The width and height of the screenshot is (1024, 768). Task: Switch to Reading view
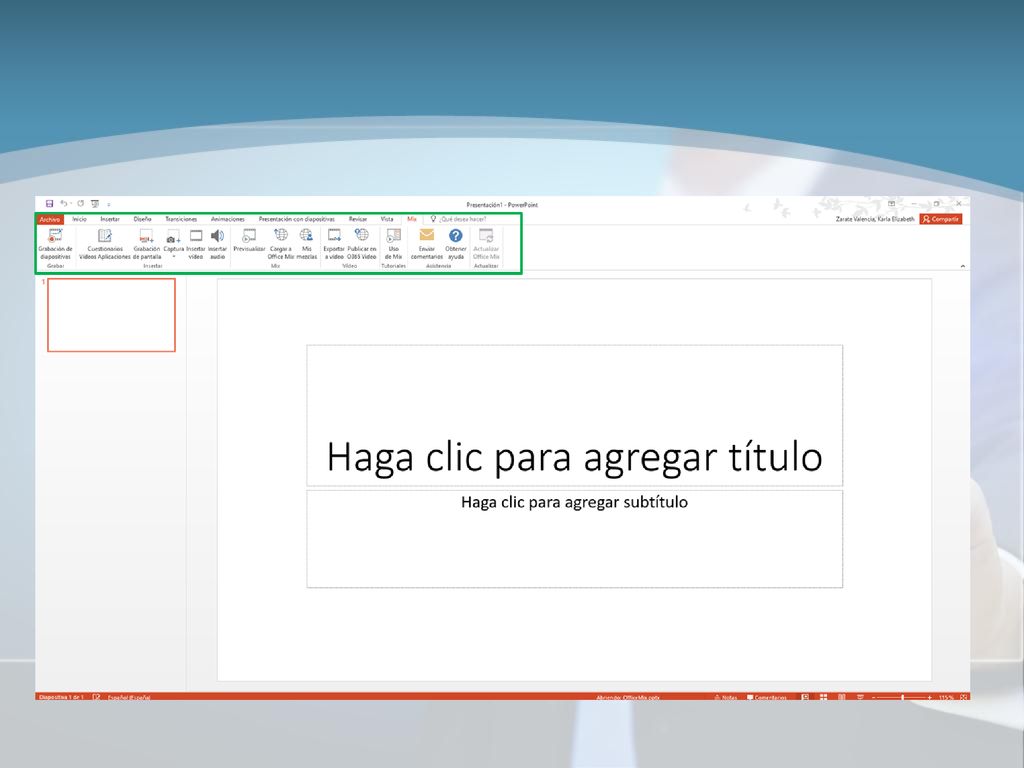[x=842, y=697]
